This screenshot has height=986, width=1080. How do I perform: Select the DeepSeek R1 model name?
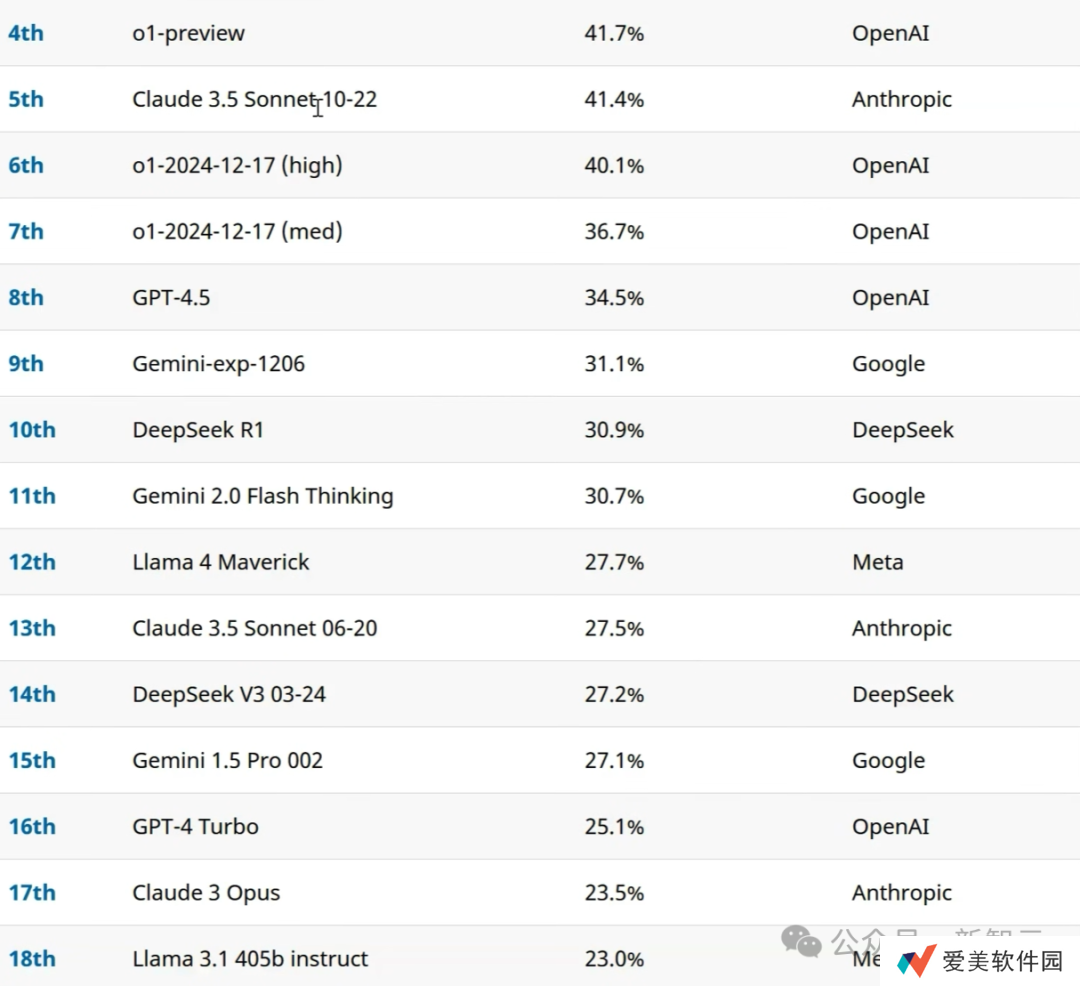(198, 430)
